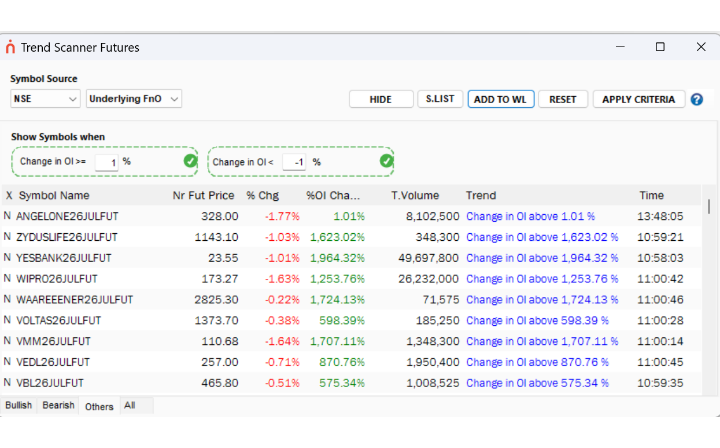Sort by %OI Cha... column header
The width and height of the screenshot is (720, 448).
333,195
